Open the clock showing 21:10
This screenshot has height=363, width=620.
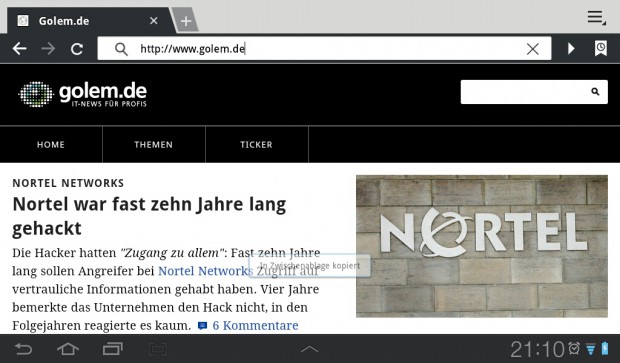click(x=537, y=349)
